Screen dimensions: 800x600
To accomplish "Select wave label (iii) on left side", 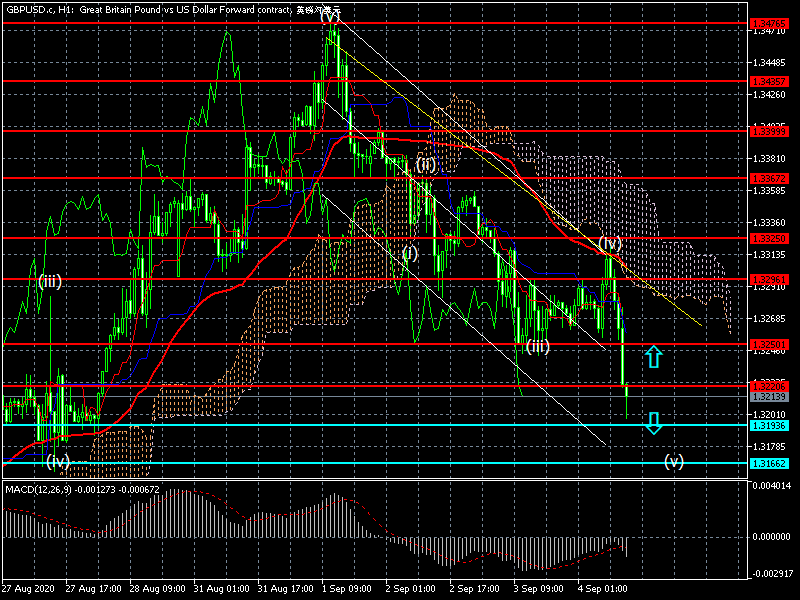I will tap(50, 281).
